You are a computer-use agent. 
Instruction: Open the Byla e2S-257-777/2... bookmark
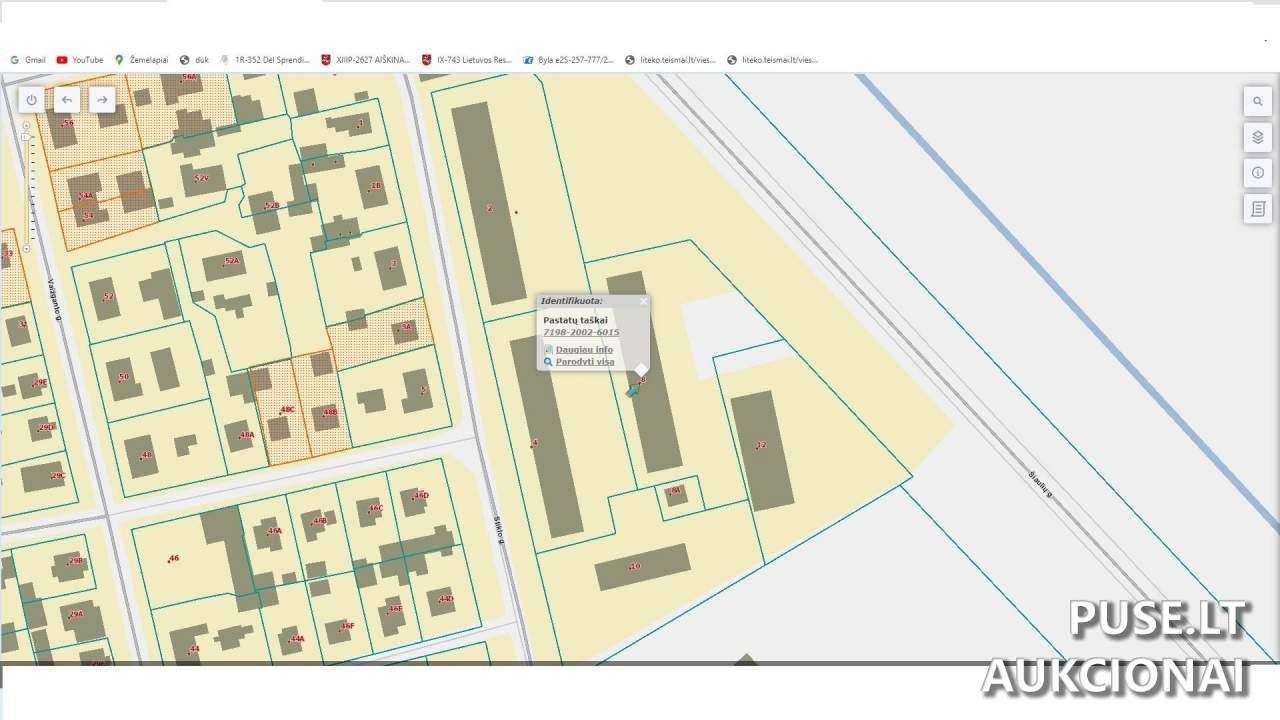(x=568, y=60)
